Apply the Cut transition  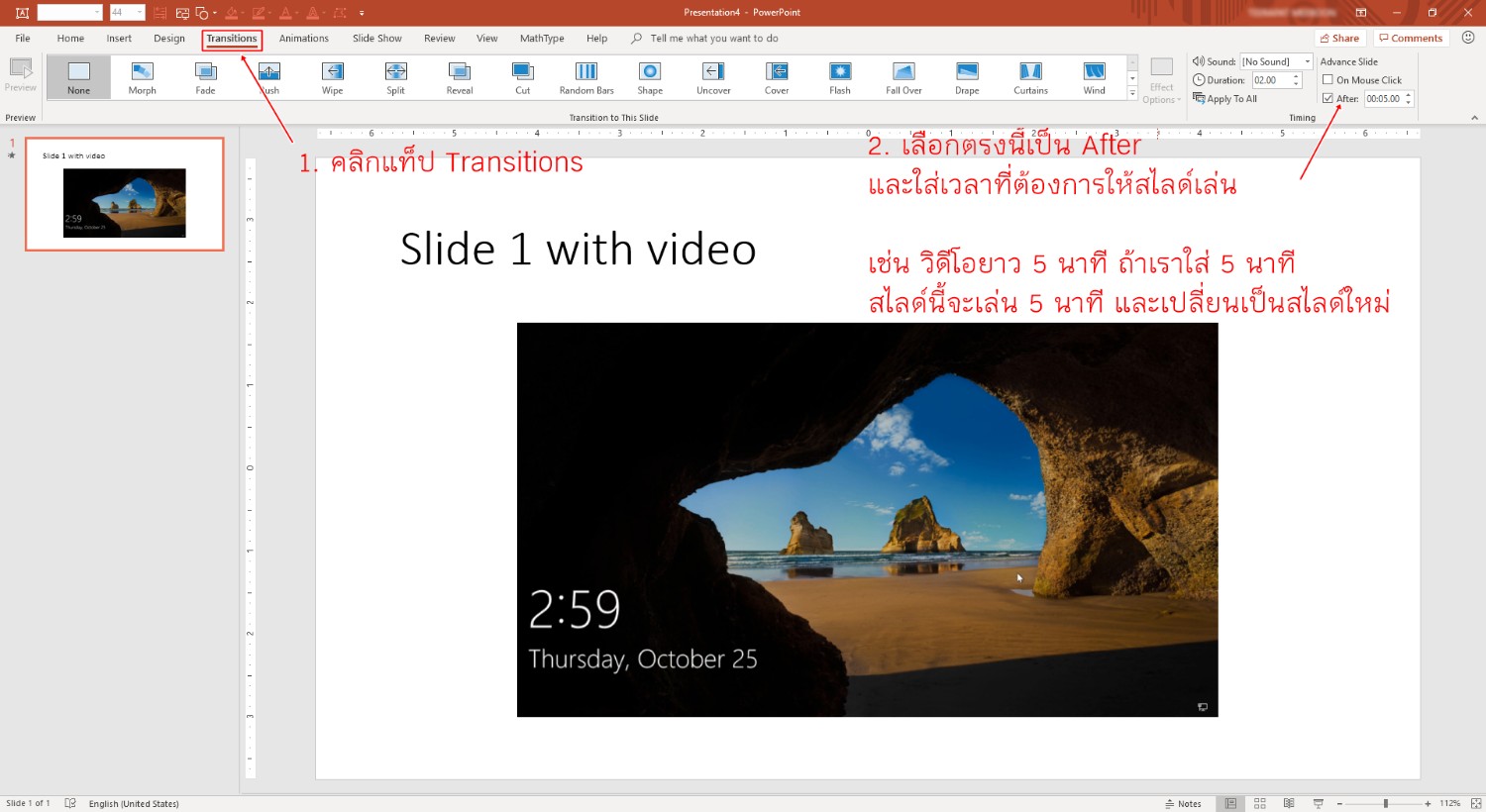[523, 77]
